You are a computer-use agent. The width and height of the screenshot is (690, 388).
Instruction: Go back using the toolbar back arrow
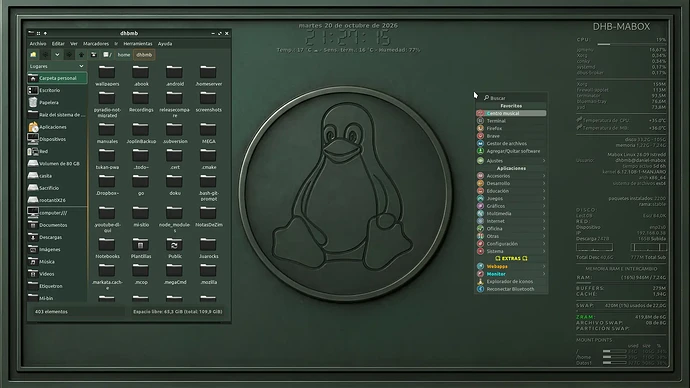pyautogui.click(x=45, y=55)
